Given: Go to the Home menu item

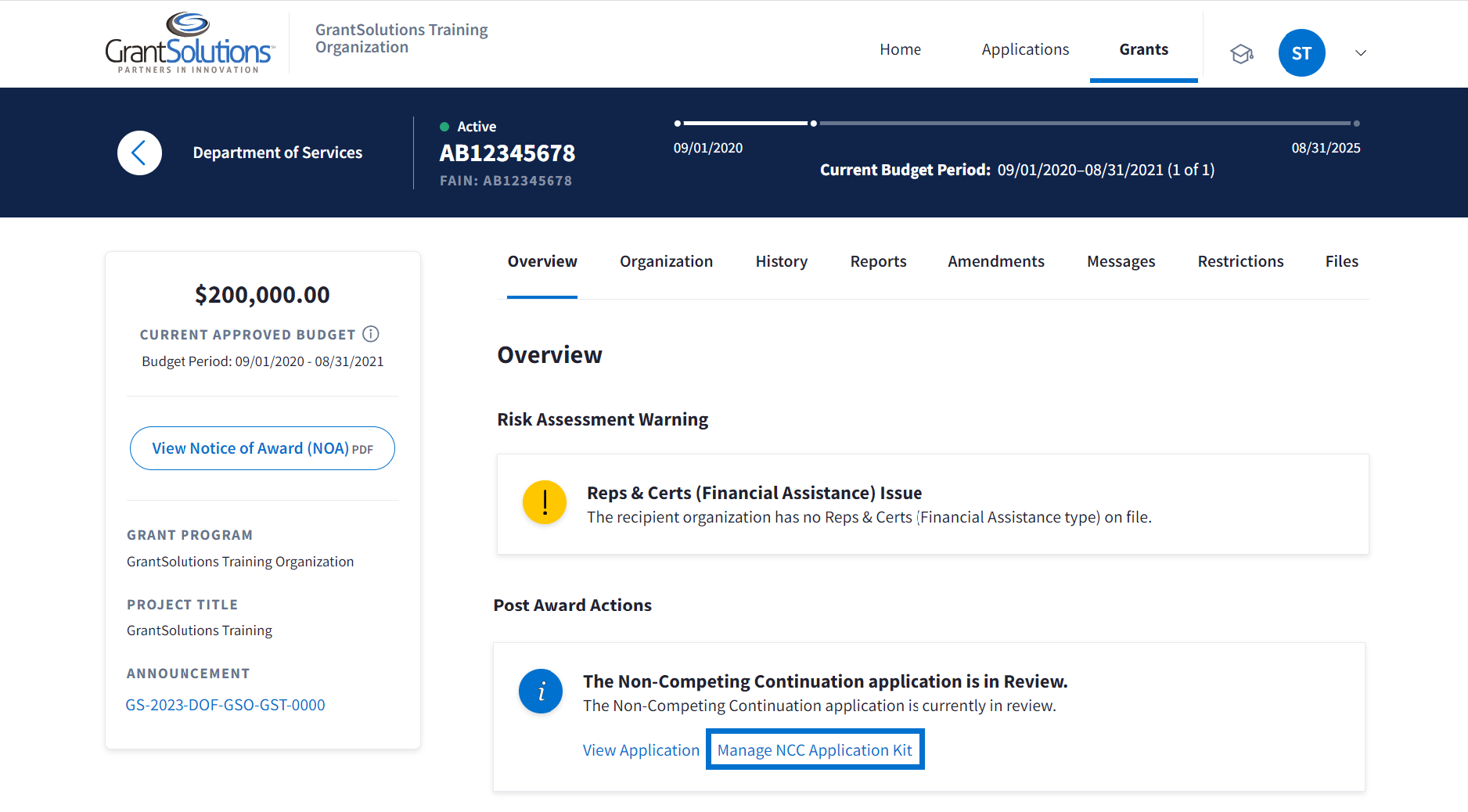Looking at the screenshot, I should pos(900,49).
